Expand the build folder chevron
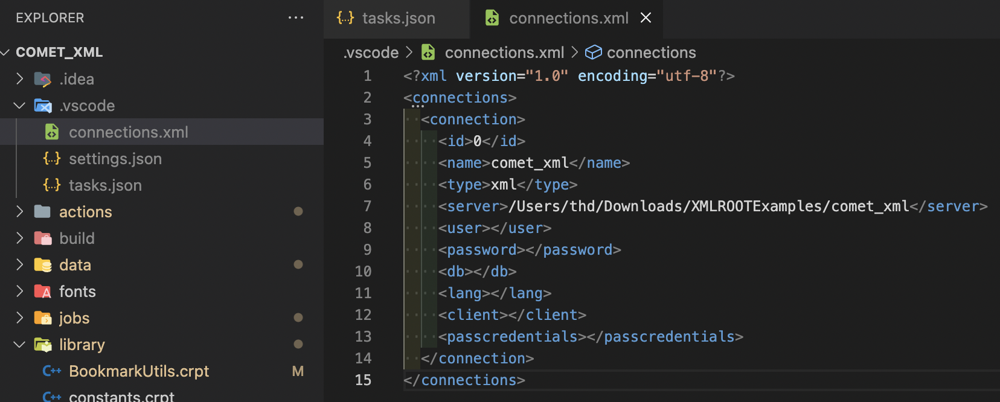1000x402 pixels. tap(20, 239)
